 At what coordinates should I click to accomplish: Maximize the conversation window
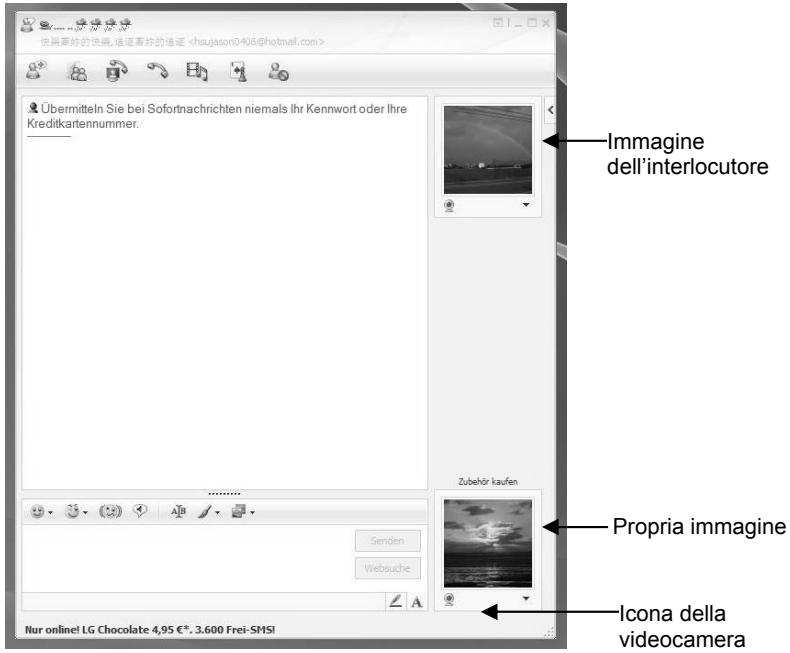point(532,22)
